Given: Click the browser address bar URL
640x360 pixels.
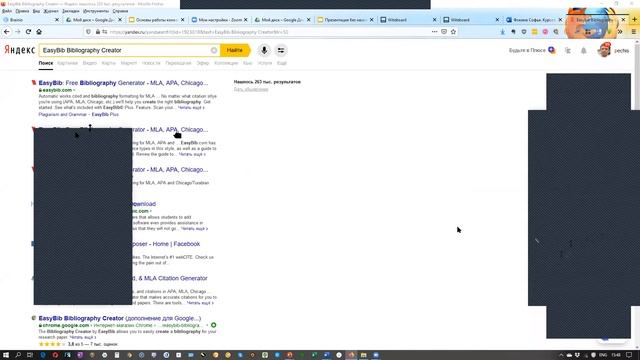Looking at the screenshot, I should point(199,32).
